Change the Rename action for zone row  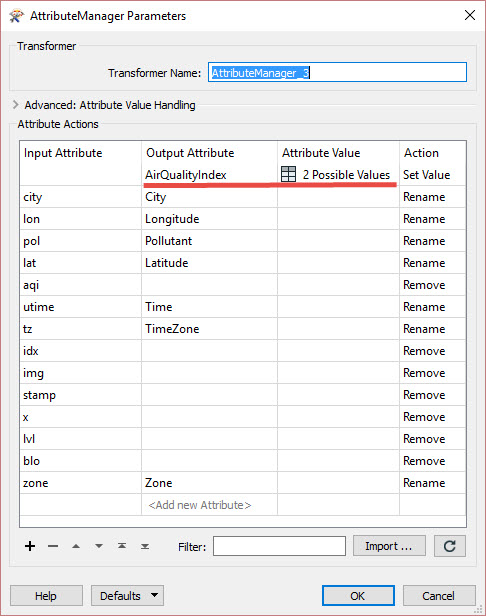[433, 482]
